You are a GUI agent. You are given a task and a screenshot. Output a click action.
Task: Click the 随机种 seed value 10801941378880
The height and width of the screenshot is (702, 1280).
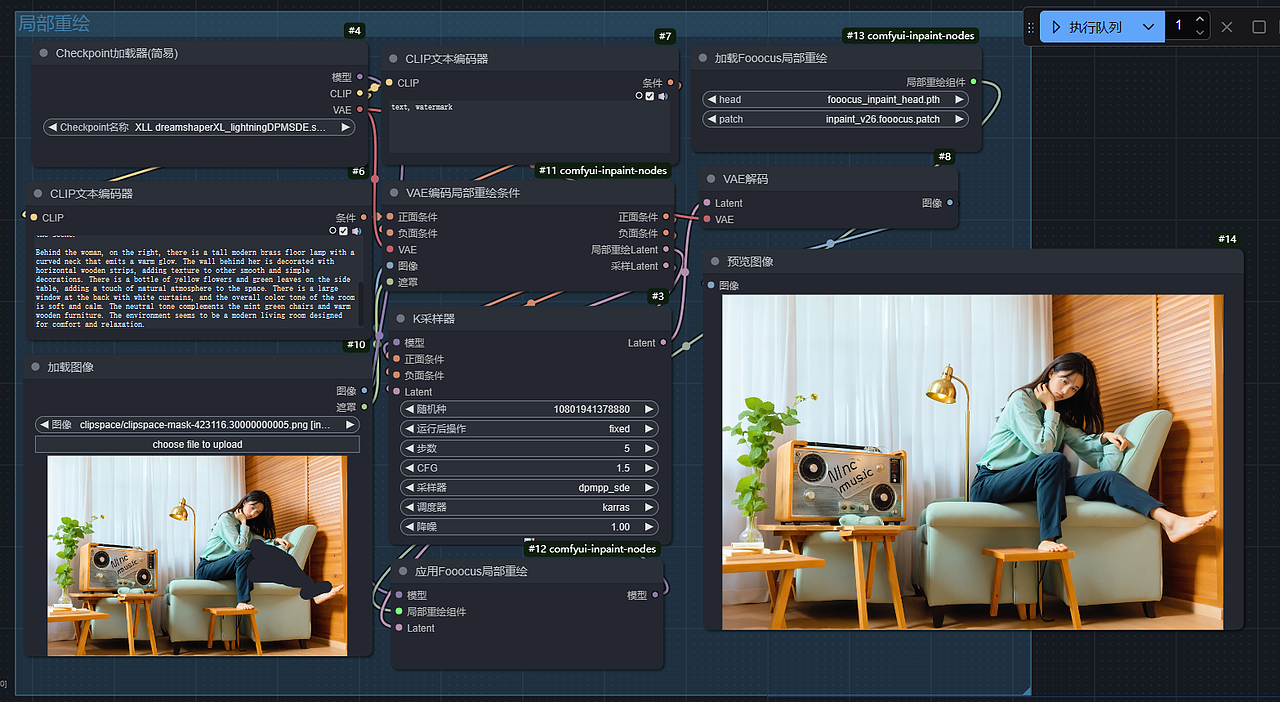(592, 409)
